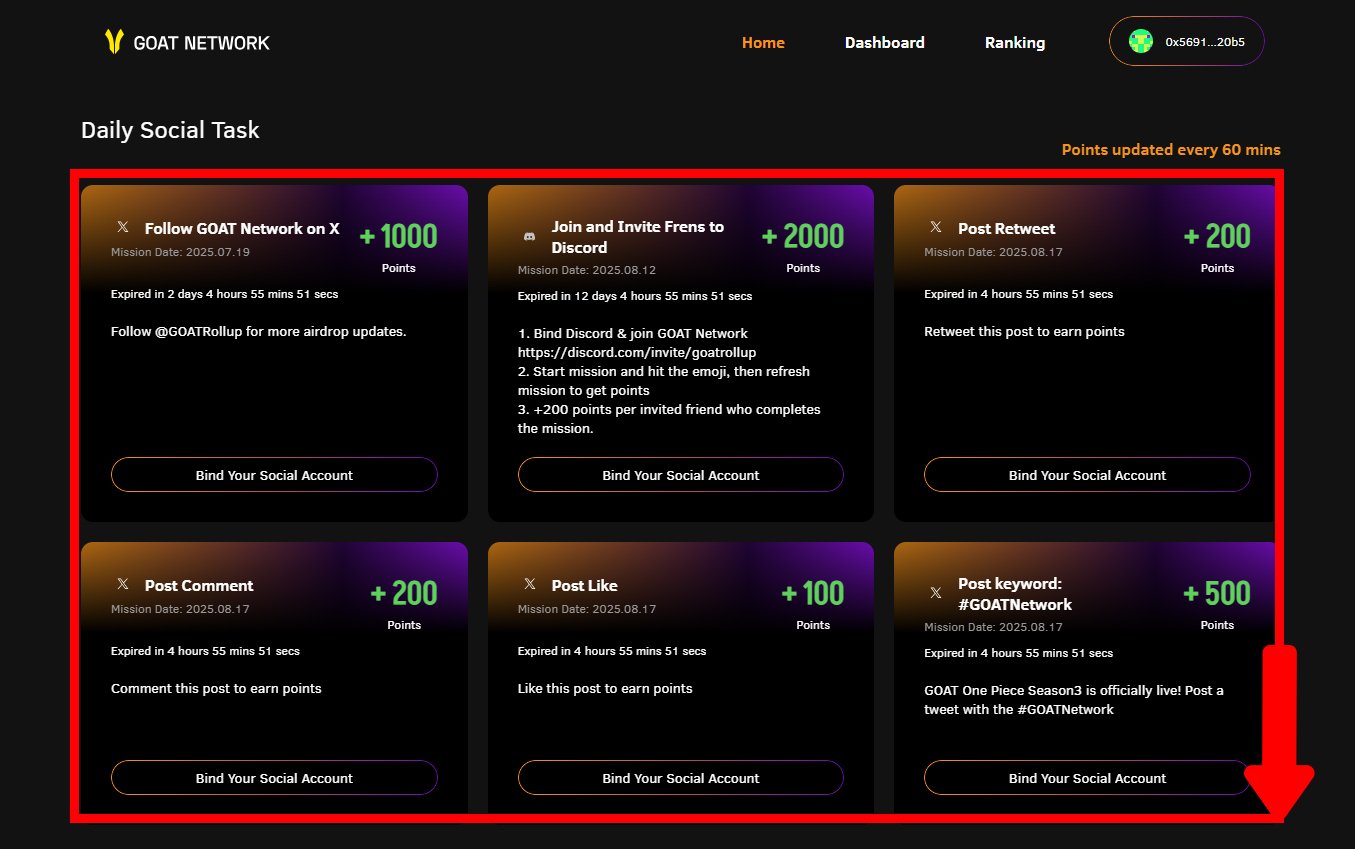Click the Discord icon on Join card
The height and width of the screenshot is (849, 1355).
530,237
